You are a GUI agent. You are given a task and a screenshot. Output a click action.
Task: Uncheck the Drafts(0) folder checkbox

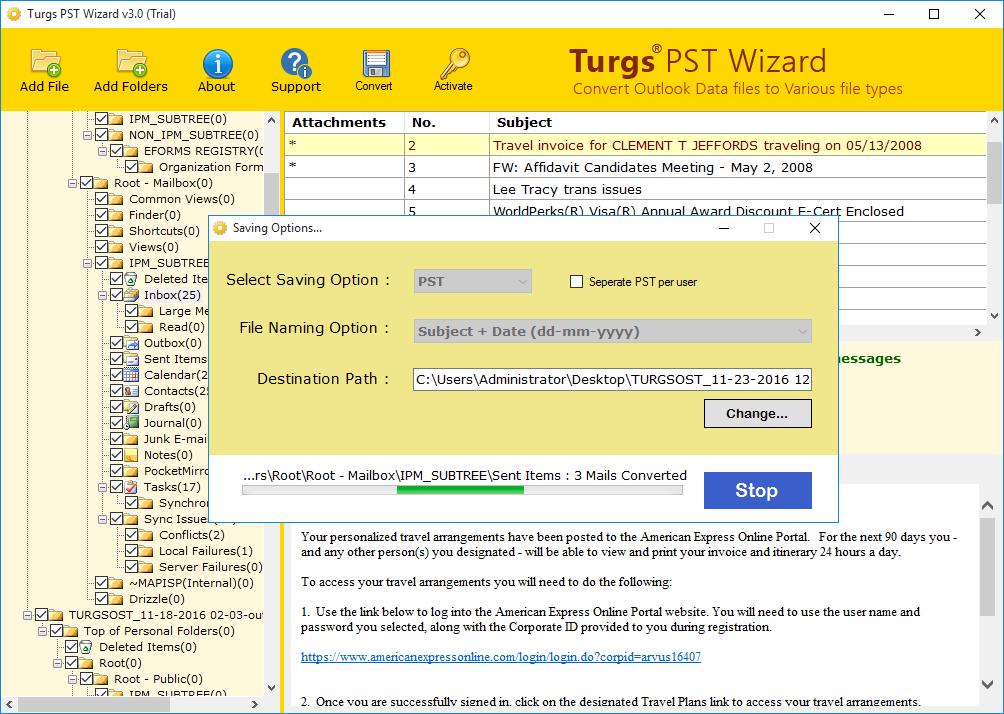point(117,407)
